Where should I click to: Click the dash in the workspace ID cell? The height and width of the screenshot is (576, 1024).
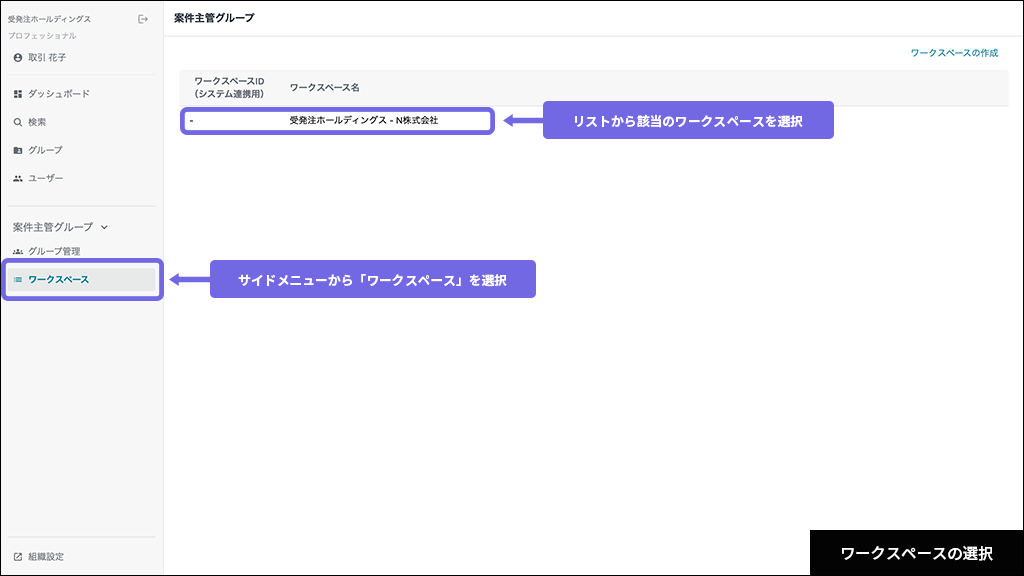[191, 121]
